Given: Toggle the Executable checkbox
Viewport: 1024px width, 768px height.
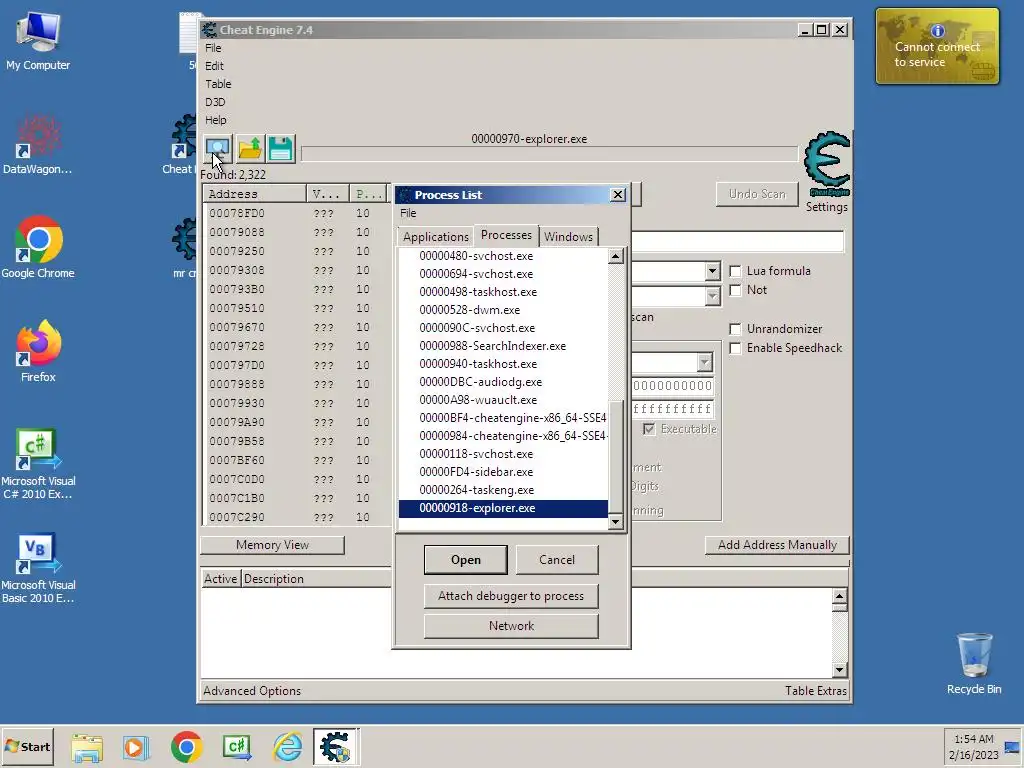Looking at the screenshot, I should coord(648,429).
